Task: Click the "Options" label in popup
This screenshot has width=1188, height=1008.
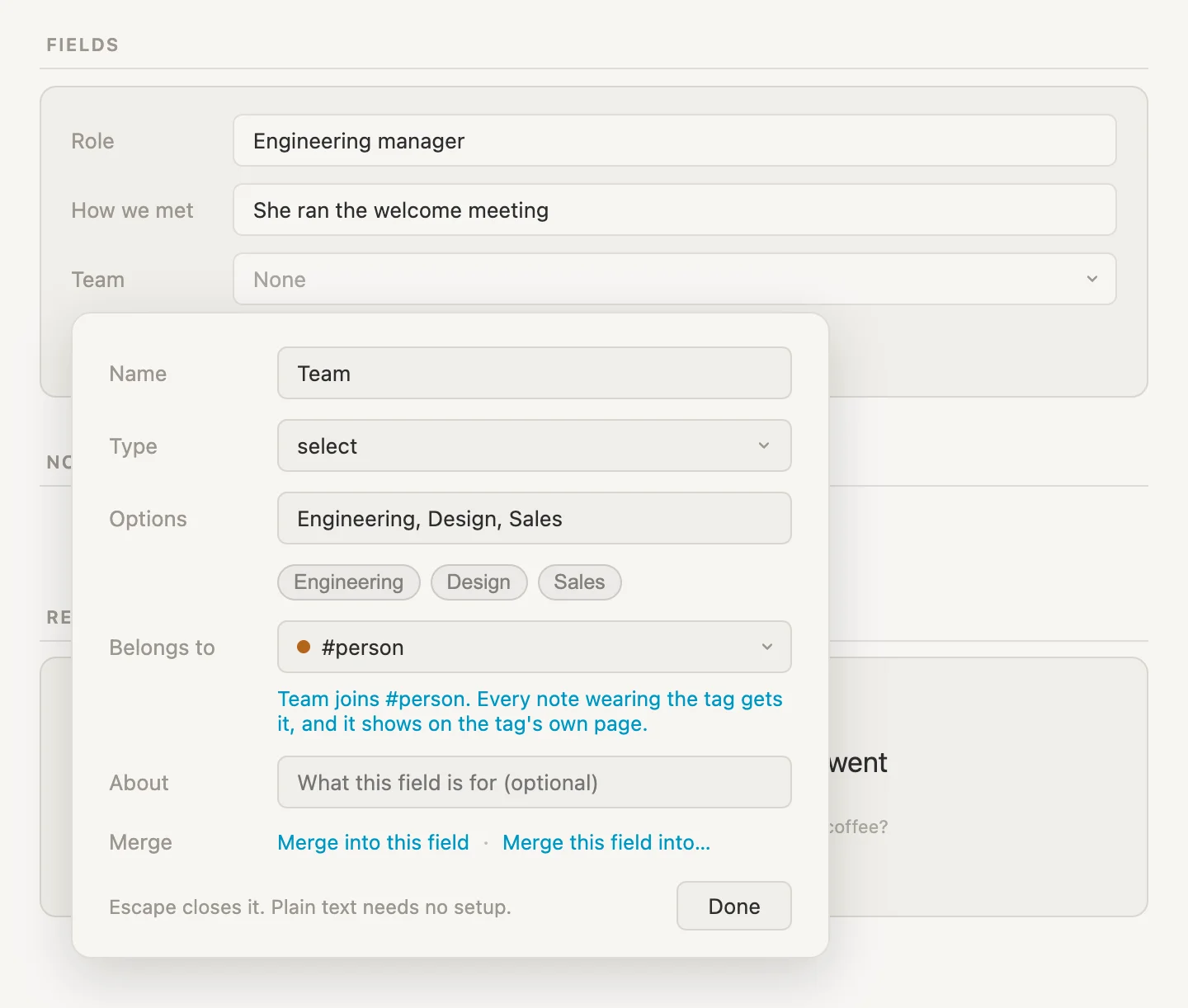Action: pos(148,519)
